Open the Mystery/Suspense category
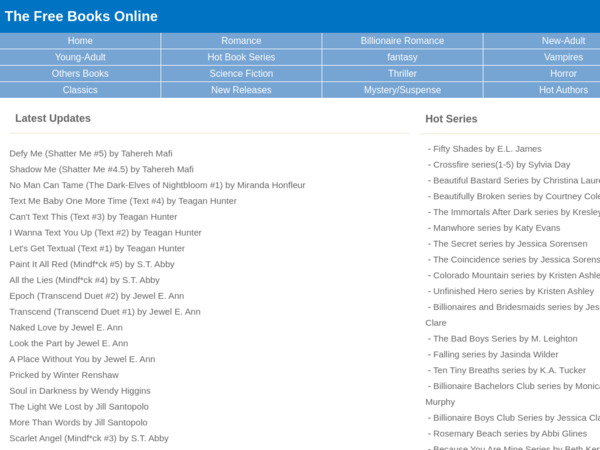 point(402,90)
